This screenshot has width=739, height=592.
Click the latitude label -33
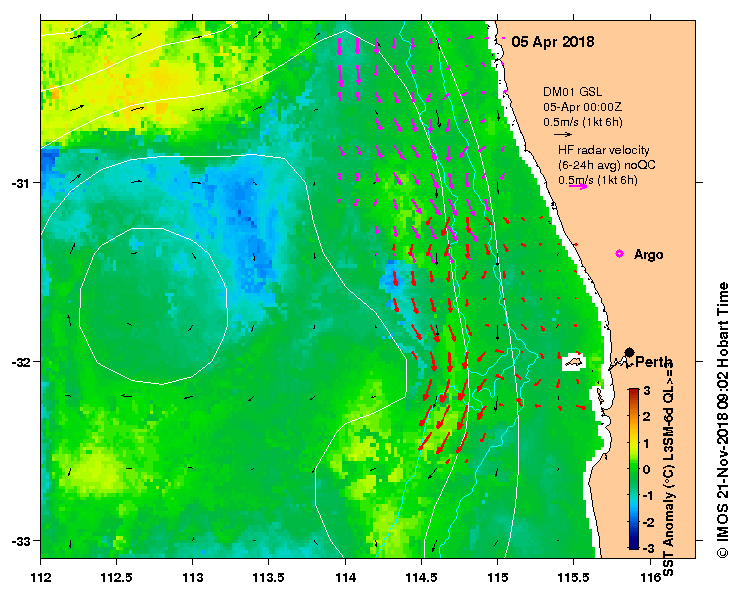pyautogui.click(x=19, y=541)
